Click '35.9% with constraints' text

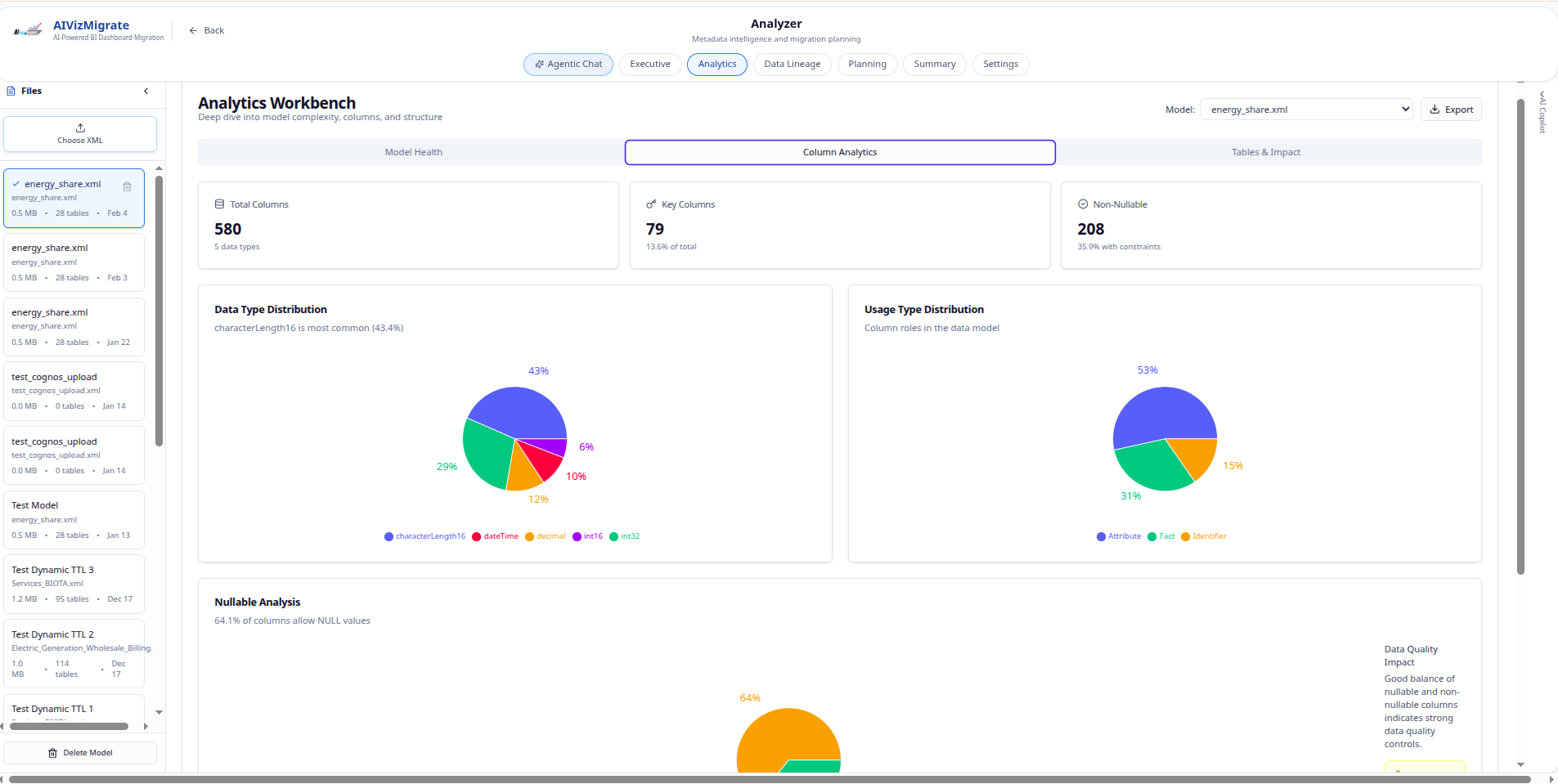click(1119, 247)
